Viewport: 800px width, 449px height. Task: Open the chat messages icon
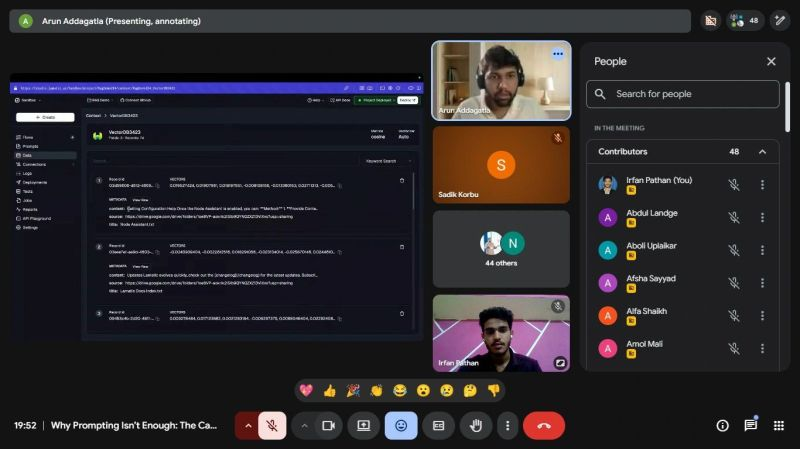tap(750, 425)
